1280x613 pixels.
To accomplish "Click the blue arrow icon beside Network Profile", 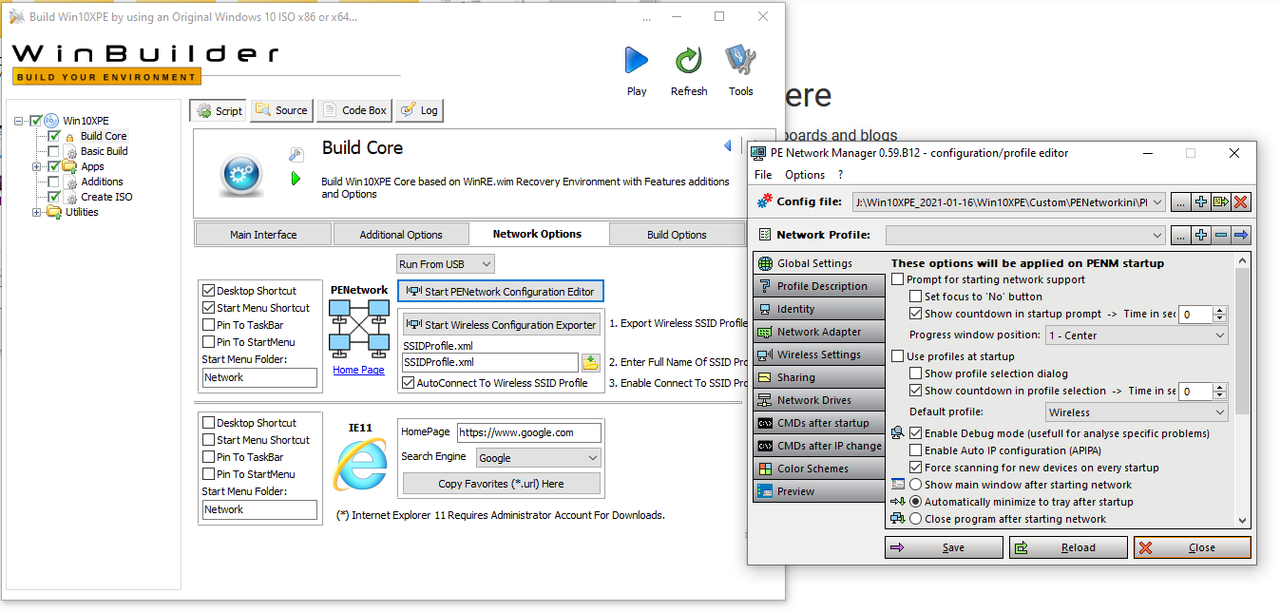I will tap(1241, 235).
